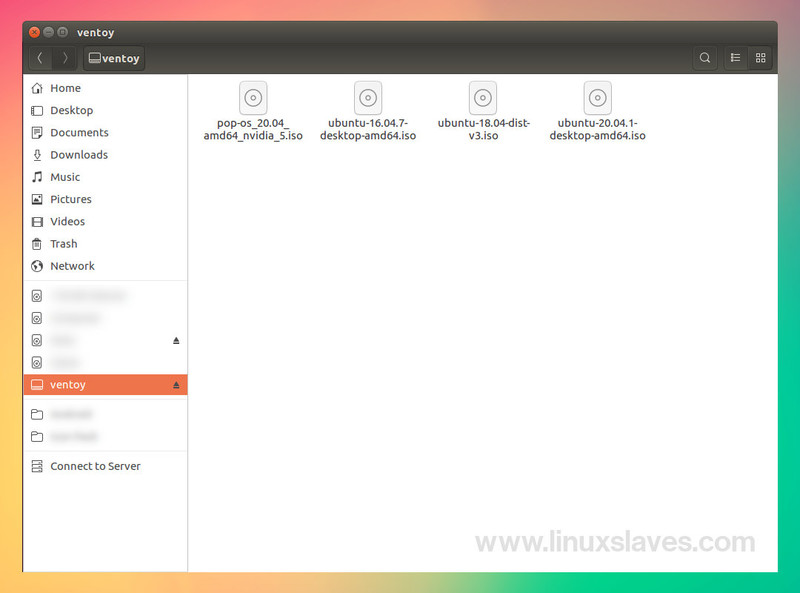This screenshot has height=593, width=800.
Task: Open Connect to Server
Action: pyautogui.click(x=105, y=466)
